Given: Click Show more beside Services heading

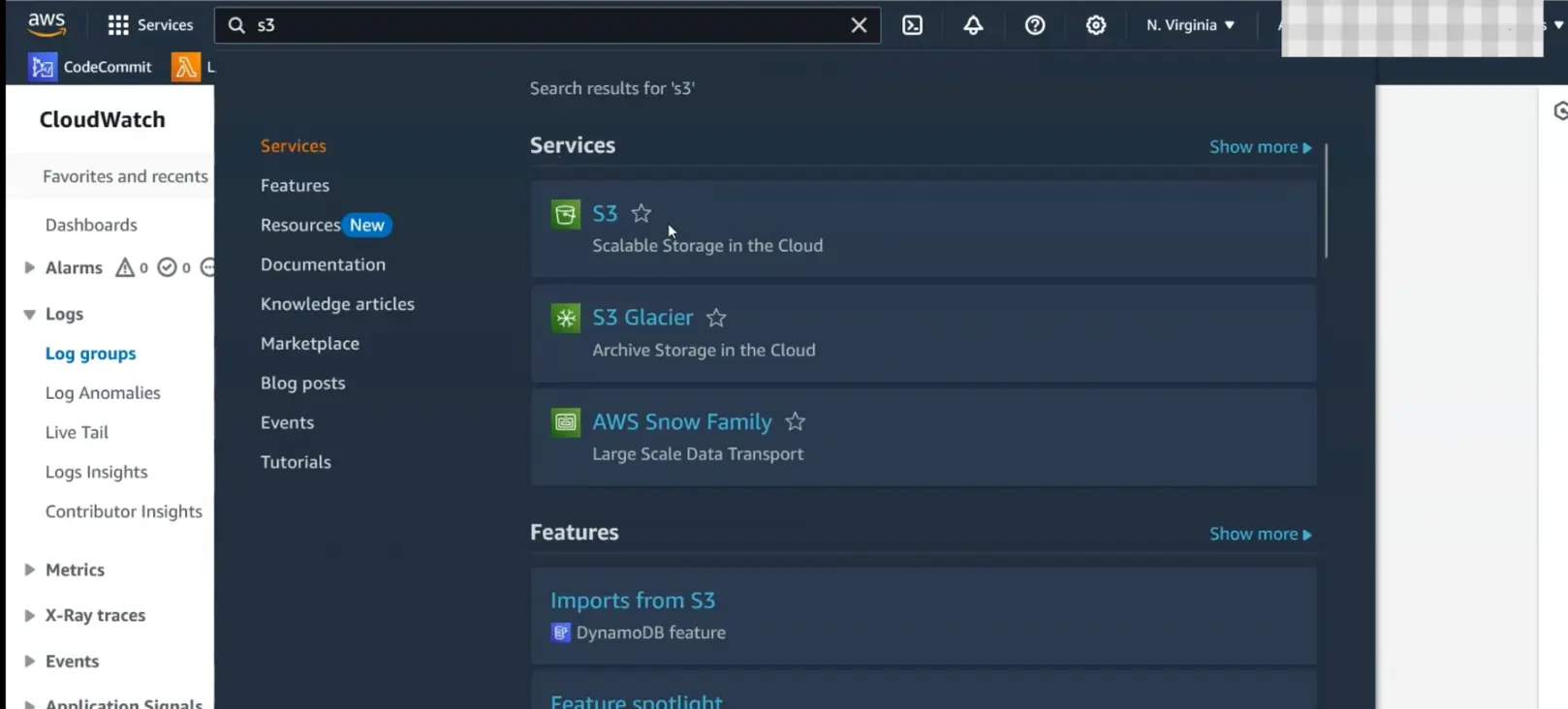Looking at the screenshot, I should 1260,147.
